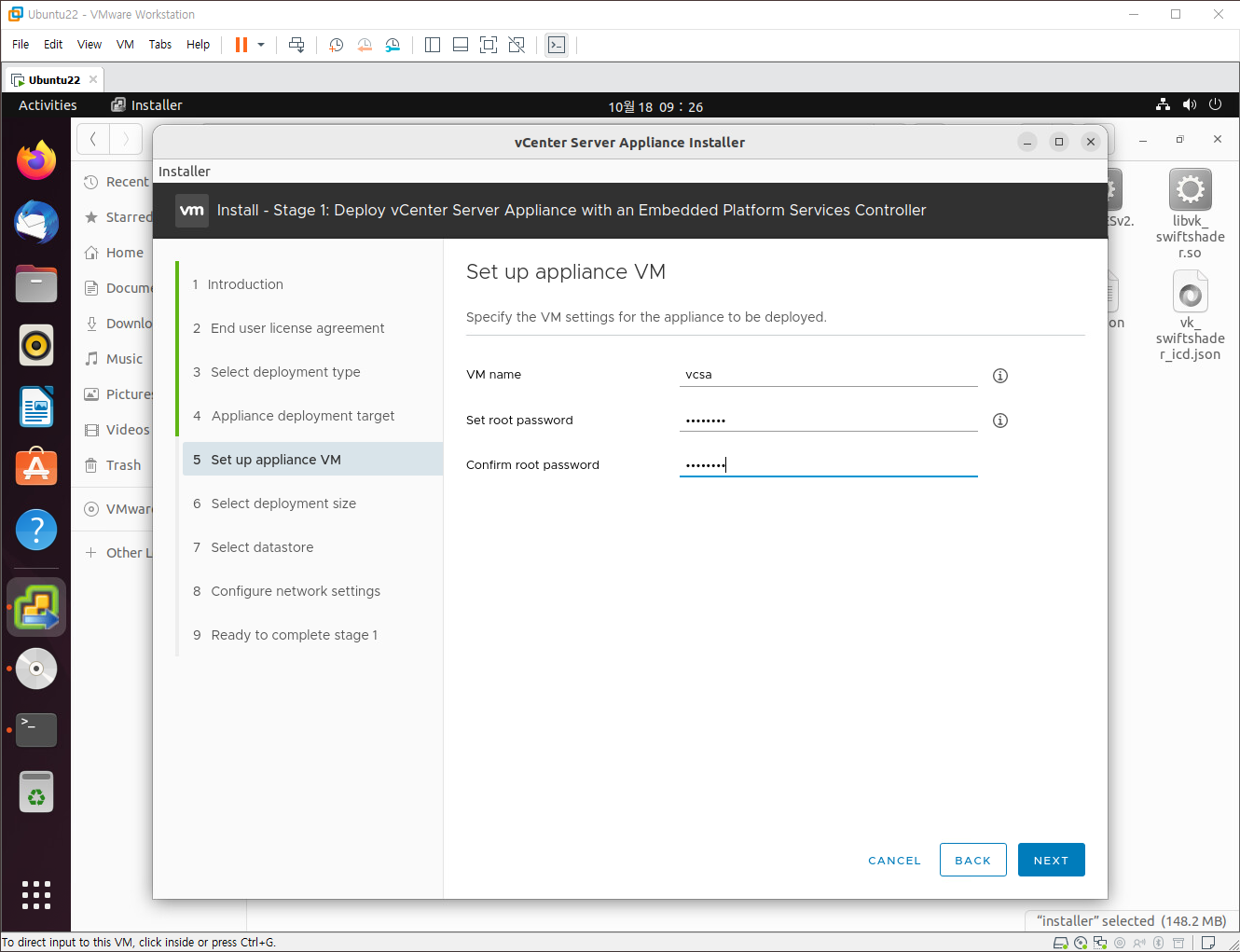Open the Help menu

point(198,45)
